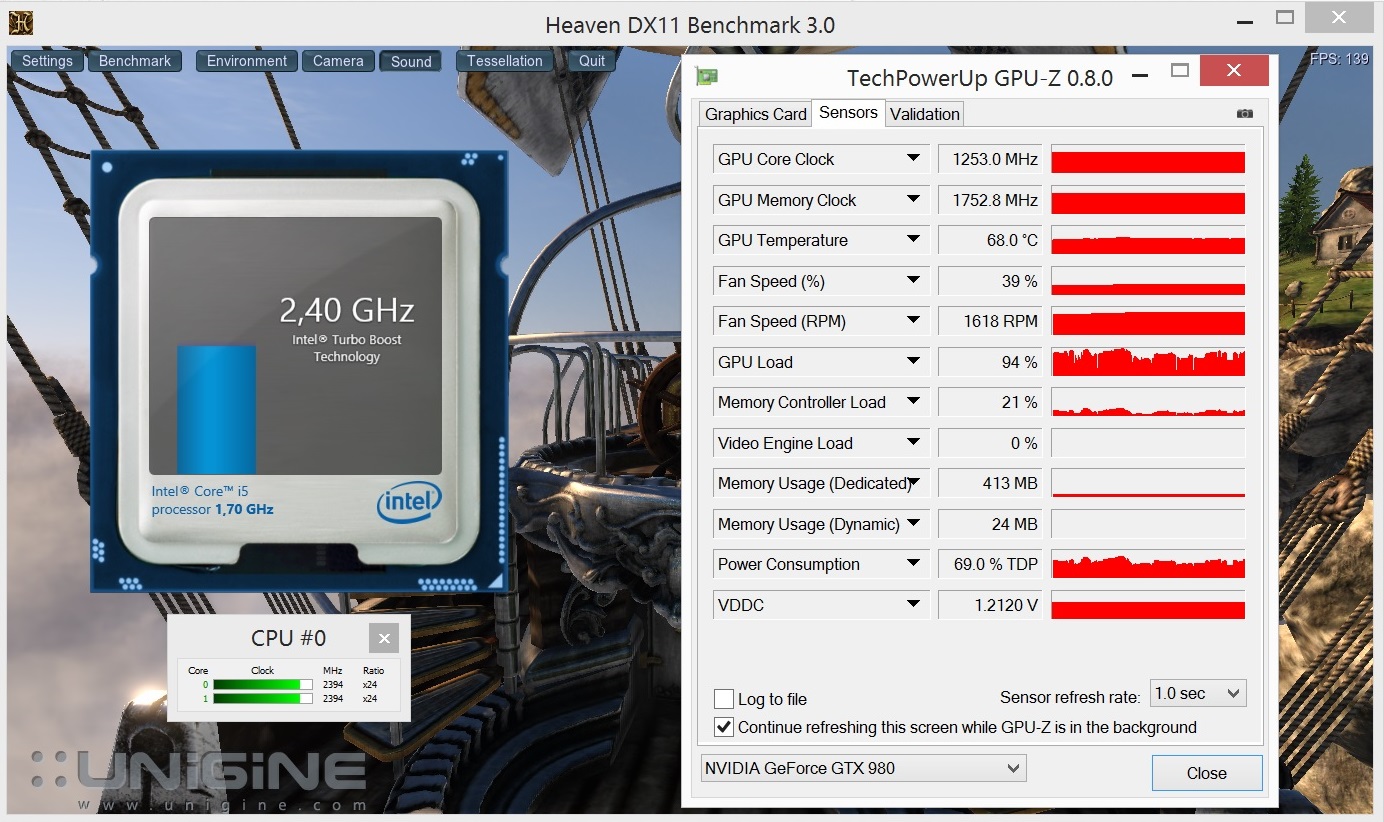The image size is (1384, 822).
Task: Click the GPU Temperature history graph
Action: 1148,241
